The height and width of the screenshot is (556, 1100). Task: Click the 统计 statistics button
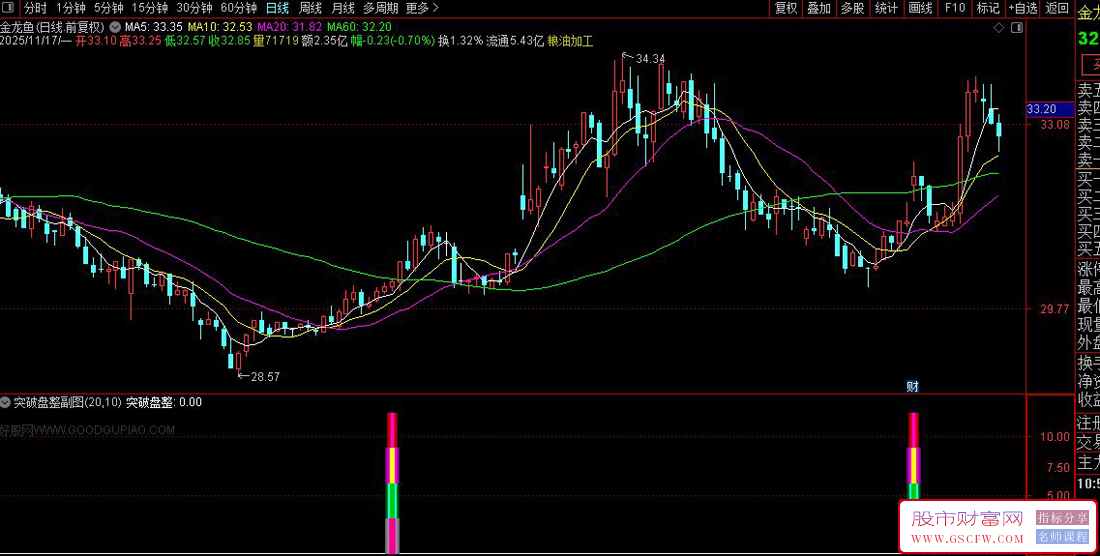coord(887,8)
